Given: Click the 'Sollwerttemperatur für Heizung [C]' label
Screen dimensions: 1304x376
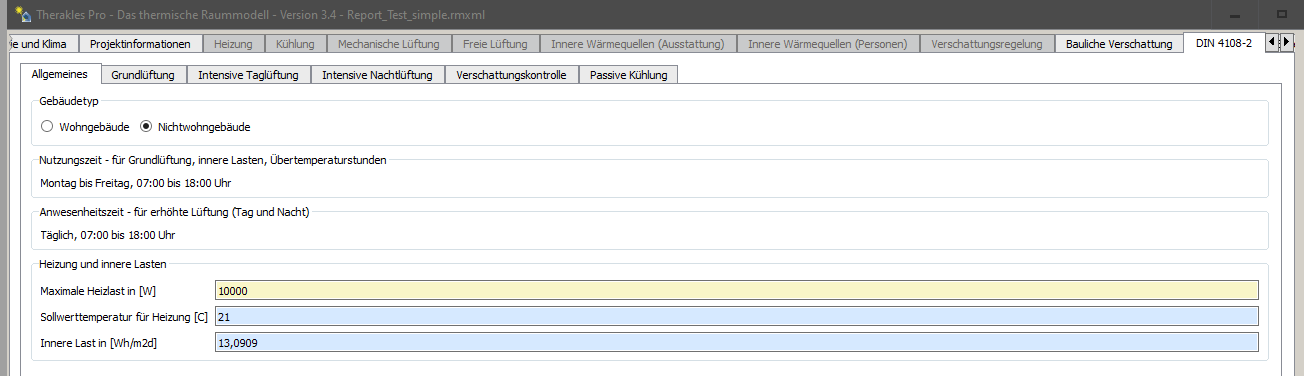Looking at the screenshot, I should point(123,317).
